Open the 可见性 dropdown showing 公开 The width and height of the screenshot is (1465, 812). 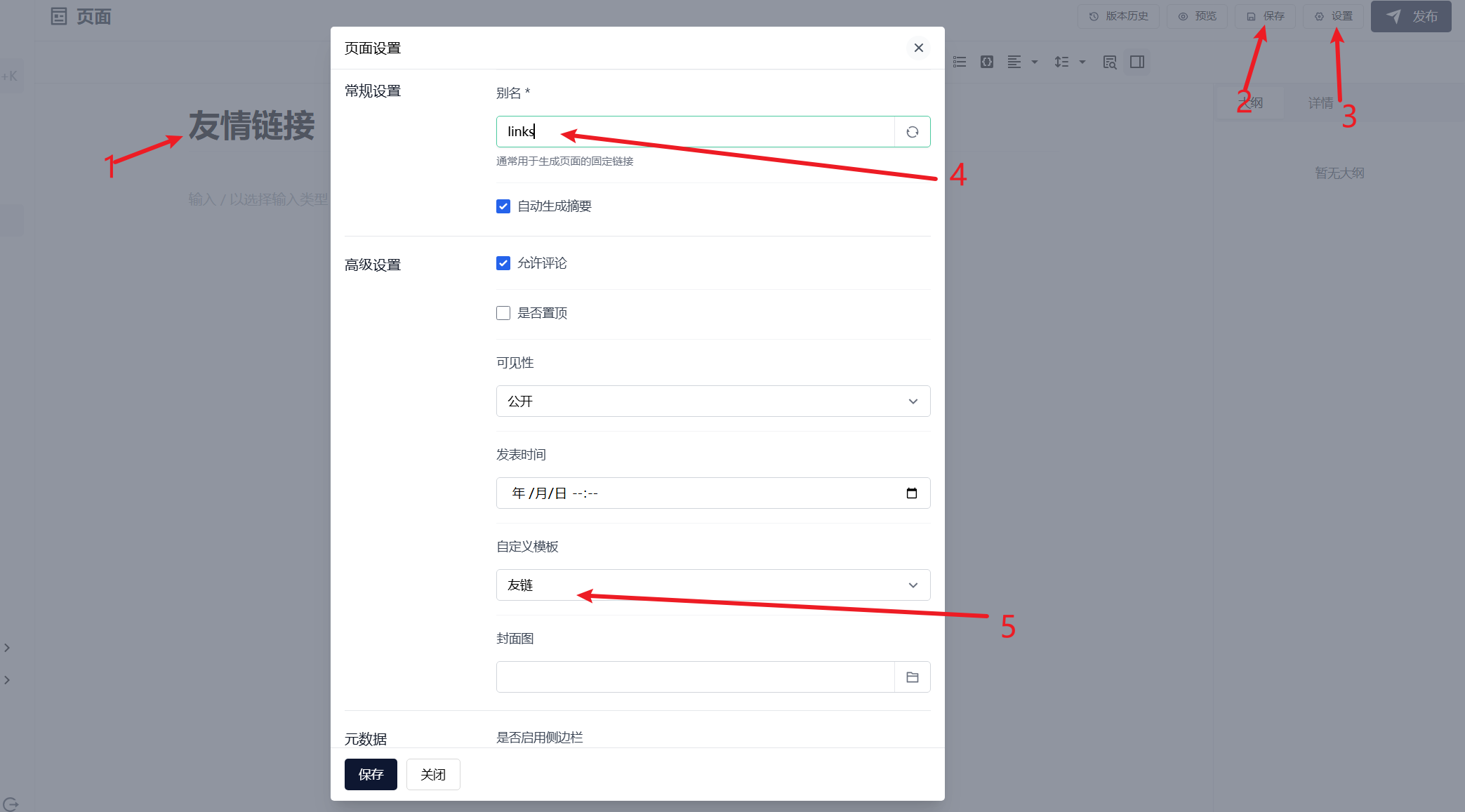point(712,401)
